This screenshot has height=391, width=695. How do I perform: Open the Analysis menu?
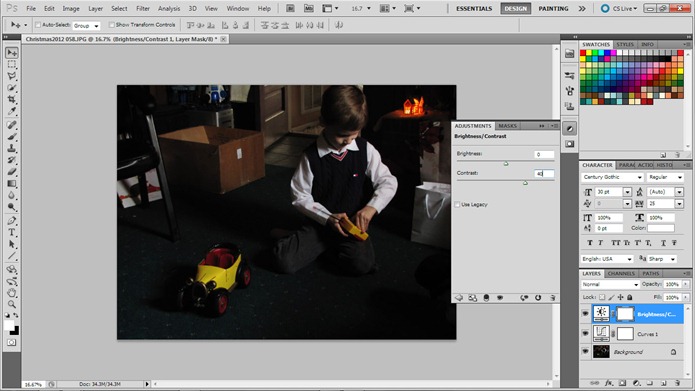pyautogui.click(x=169, y=8)
